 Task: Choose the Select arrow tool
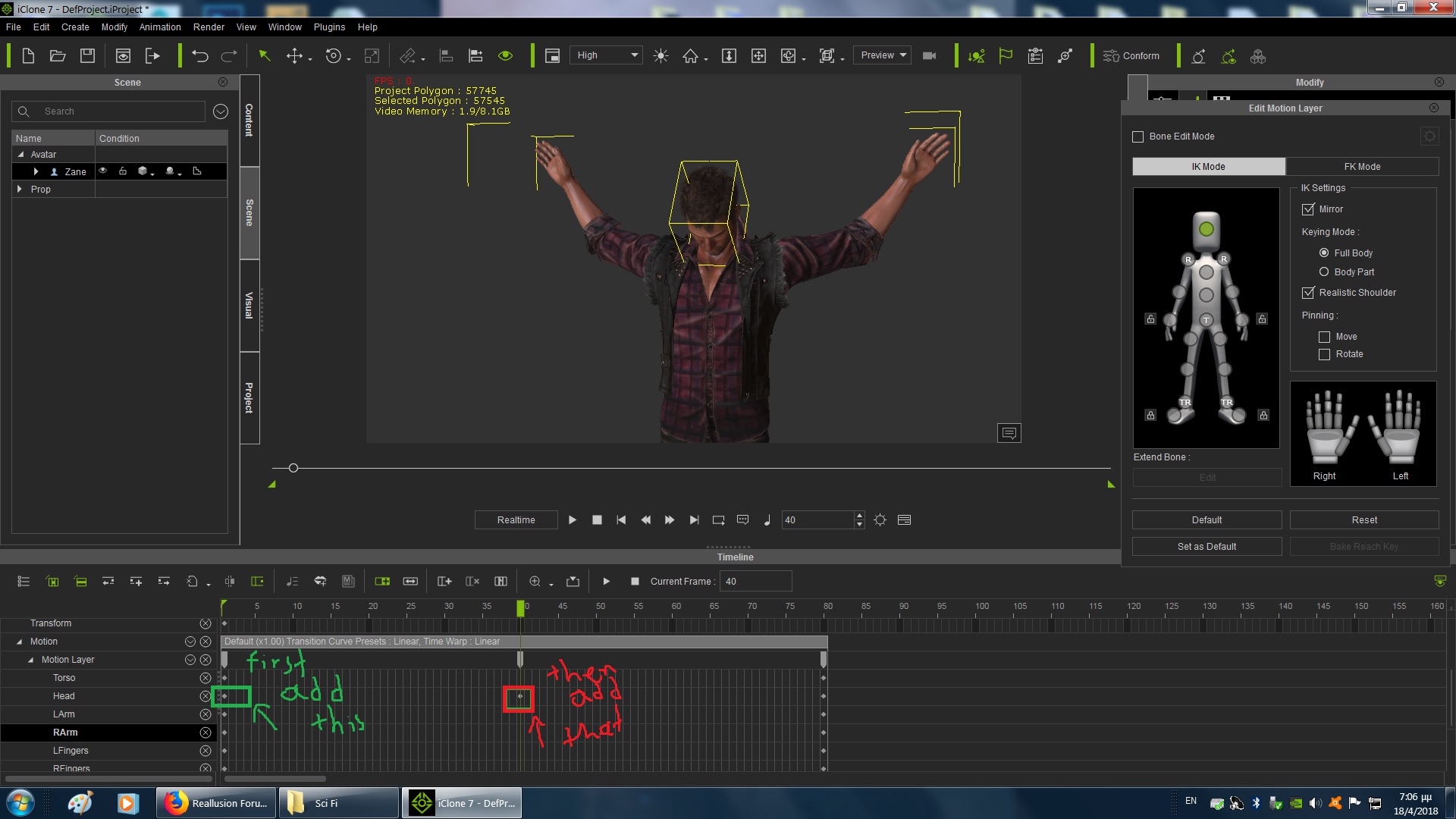[265, 55]
